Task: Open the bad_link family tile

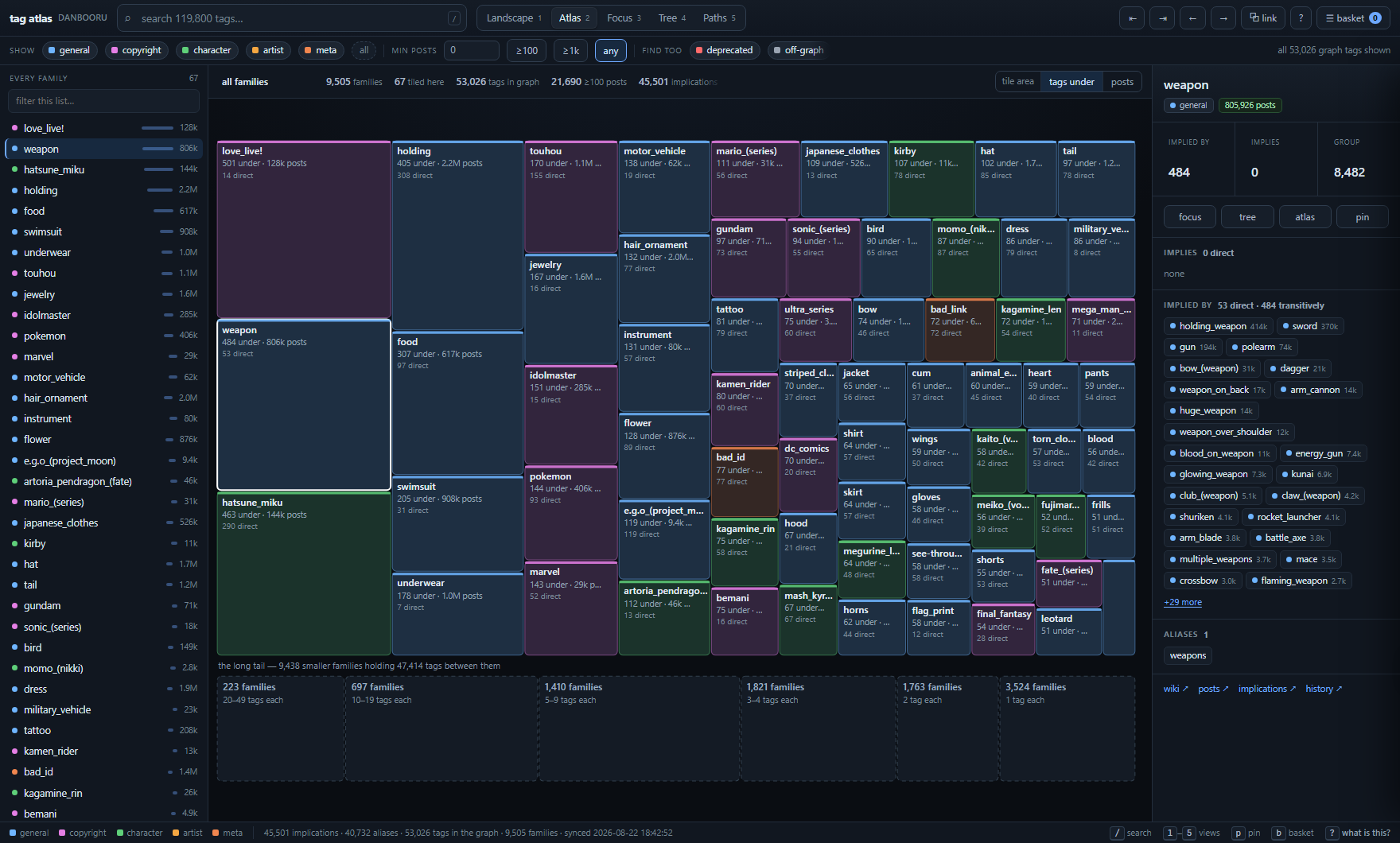Action: click(960, 330)
